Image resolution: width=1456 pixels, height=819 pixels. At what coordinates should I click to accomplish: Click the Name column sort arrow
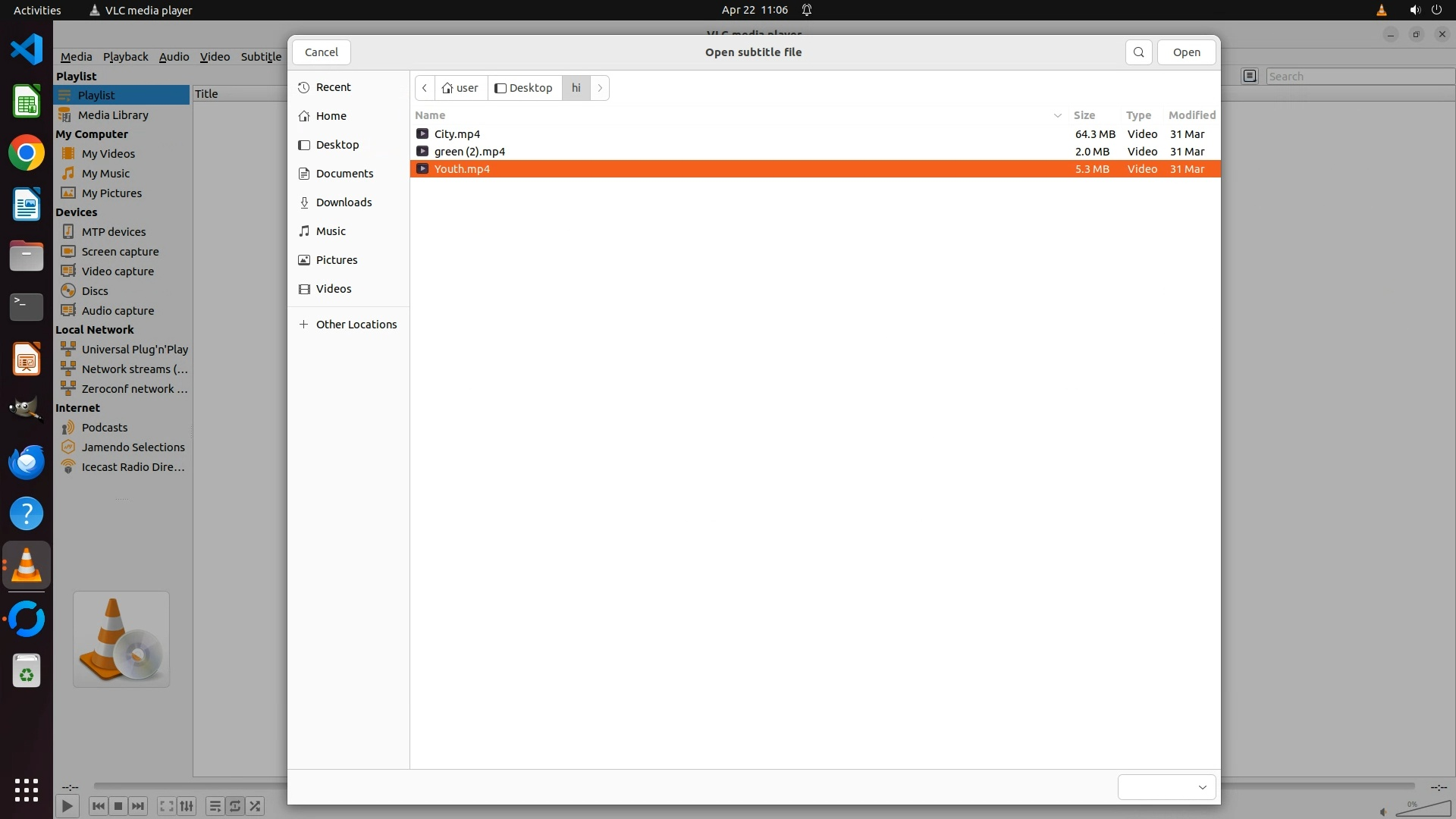point(1057,115)
